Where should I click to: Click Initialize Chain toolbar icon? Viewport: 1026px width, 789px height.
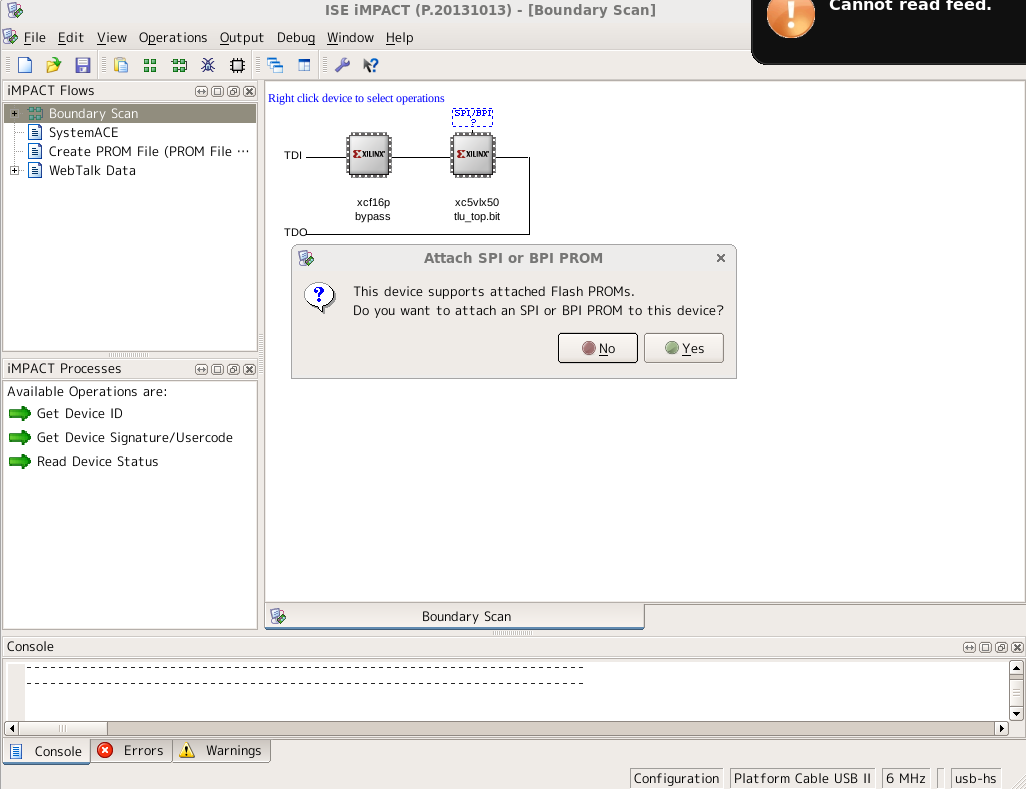point(179,65)
